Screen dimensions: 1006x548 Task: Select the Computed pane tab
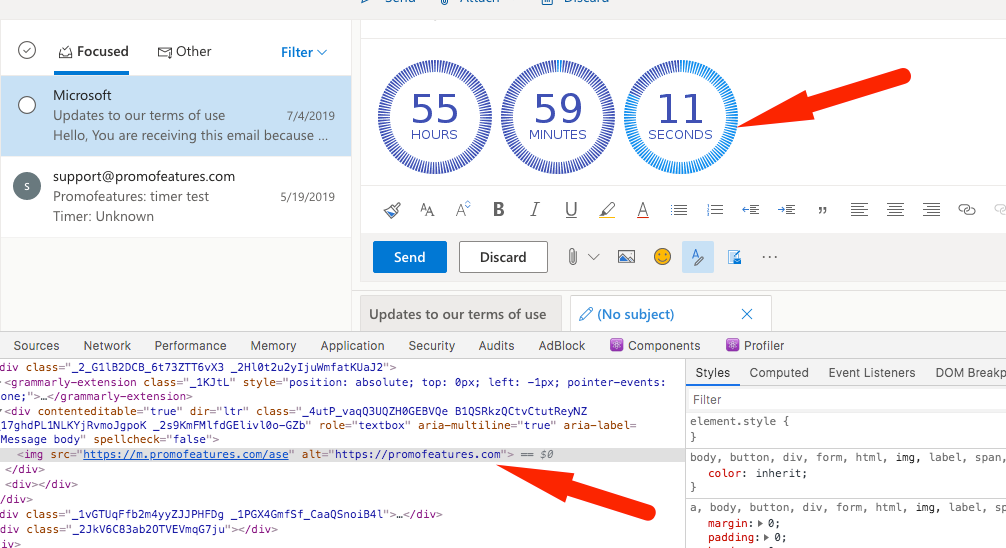[779, 373]
